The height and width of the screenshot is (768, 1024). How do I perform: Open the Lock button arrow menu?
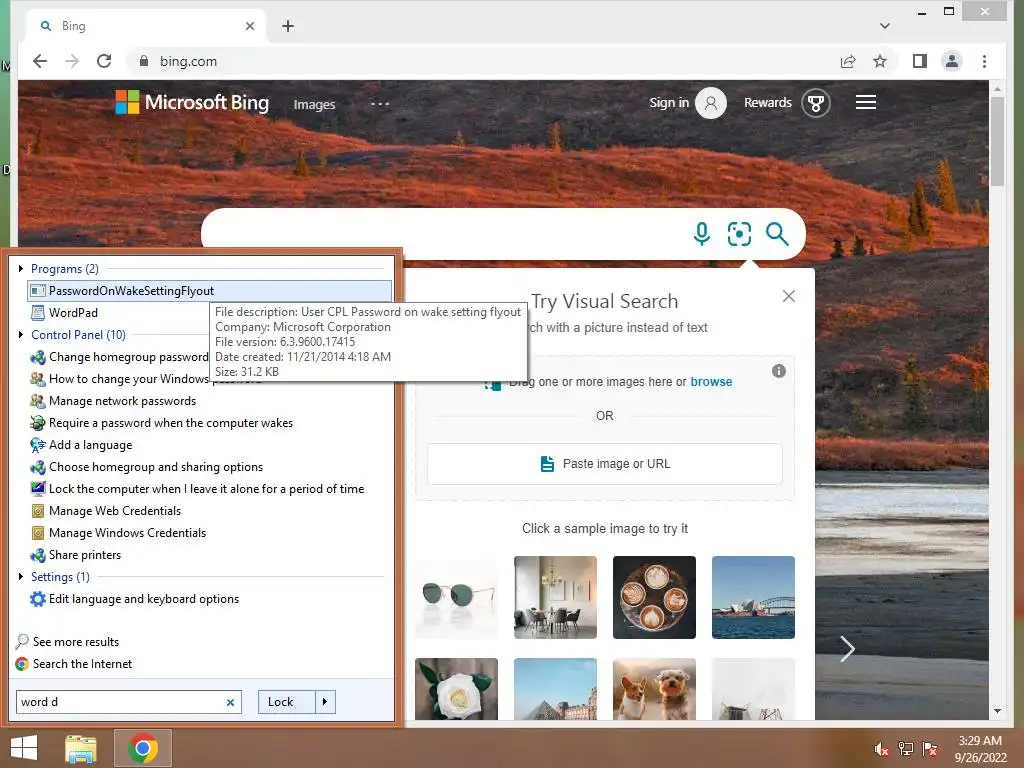coord(325,702)
